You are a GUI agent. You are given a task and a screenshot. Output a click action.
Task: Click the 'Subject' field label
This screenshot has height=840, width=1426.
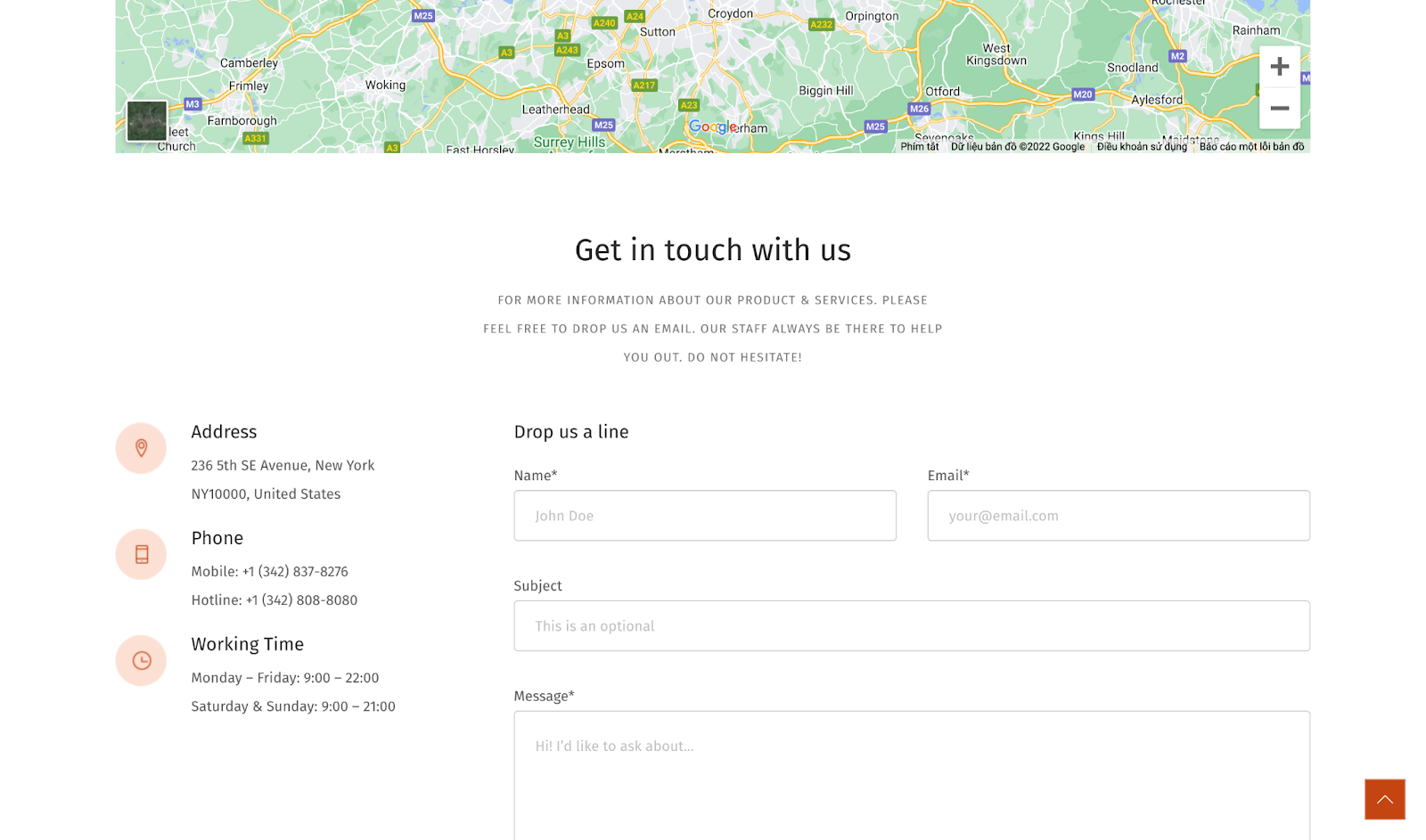click(537, 586)
